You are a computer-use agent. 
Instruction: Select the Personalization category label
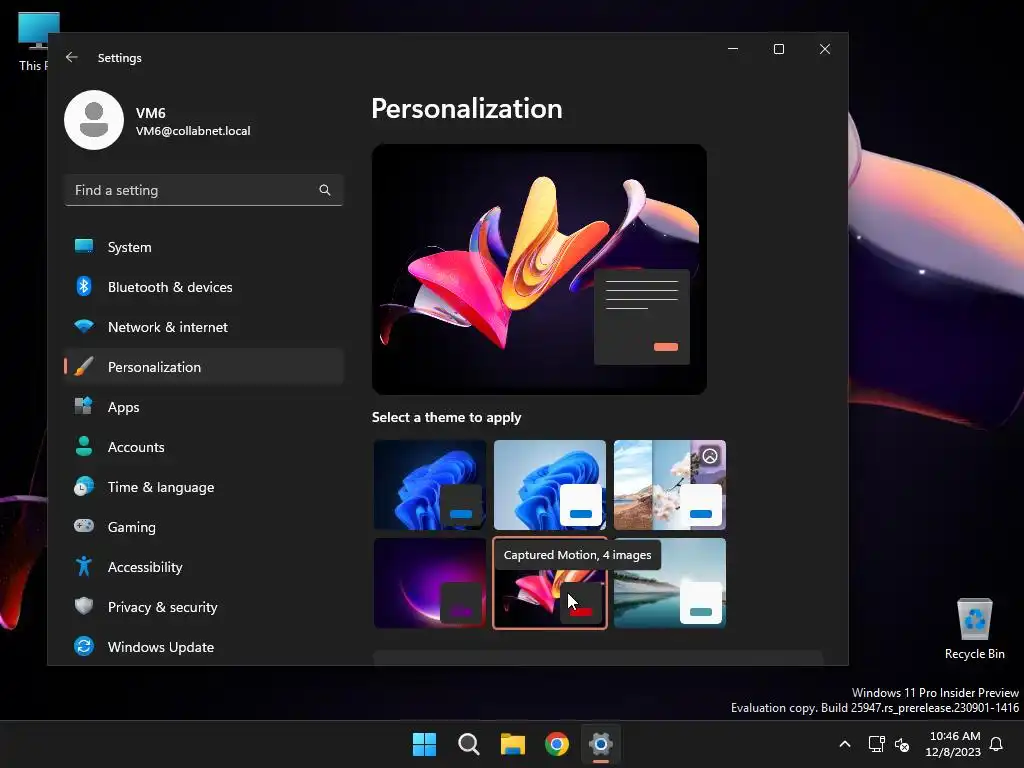click(154, 367)
